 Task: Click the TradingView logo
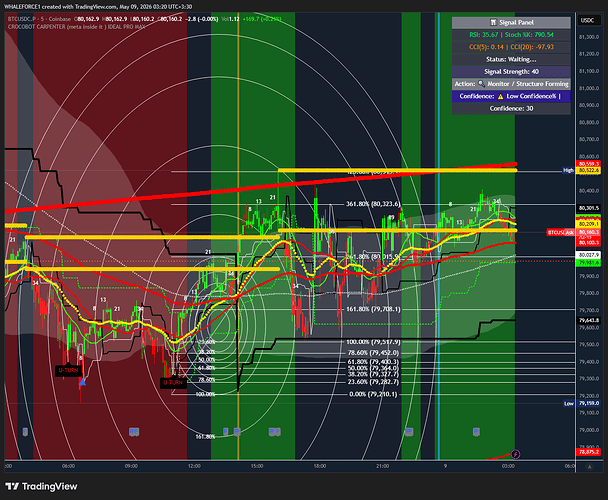click(x=41, y=486)
